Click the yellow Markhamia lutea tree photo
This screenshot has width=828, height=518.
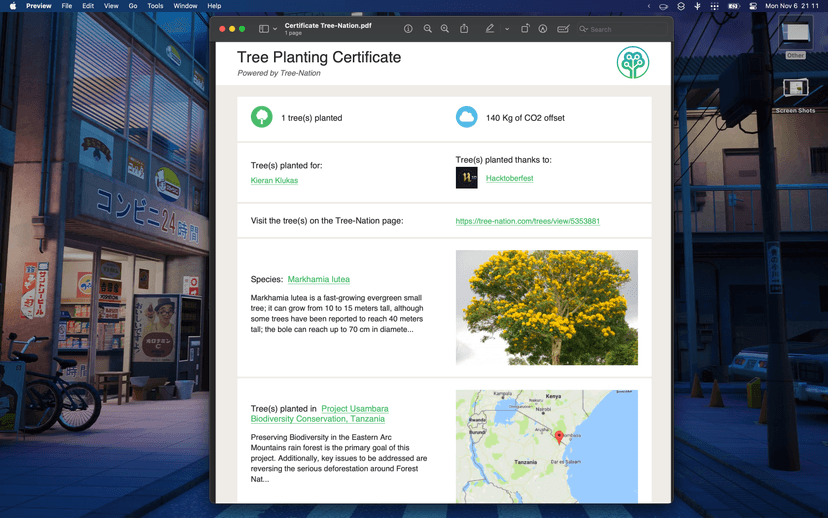(547, 307)
